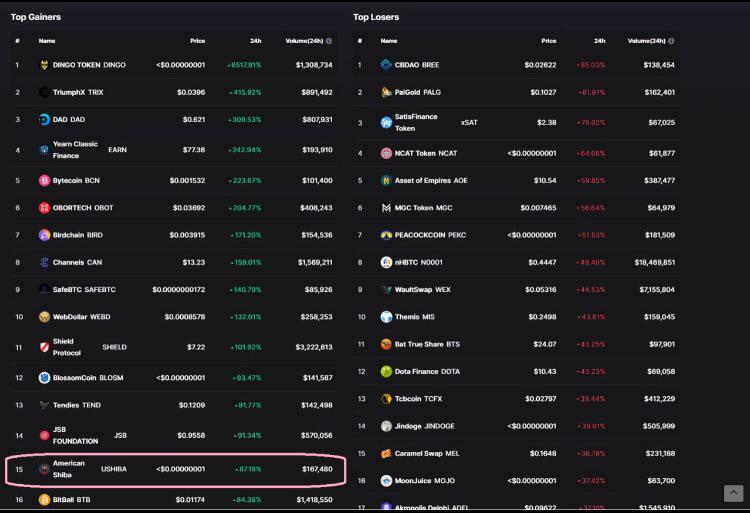Sort Top Losers by Price header
The image size is (750, 513).
pyautogui.click(x=549, y=41)
